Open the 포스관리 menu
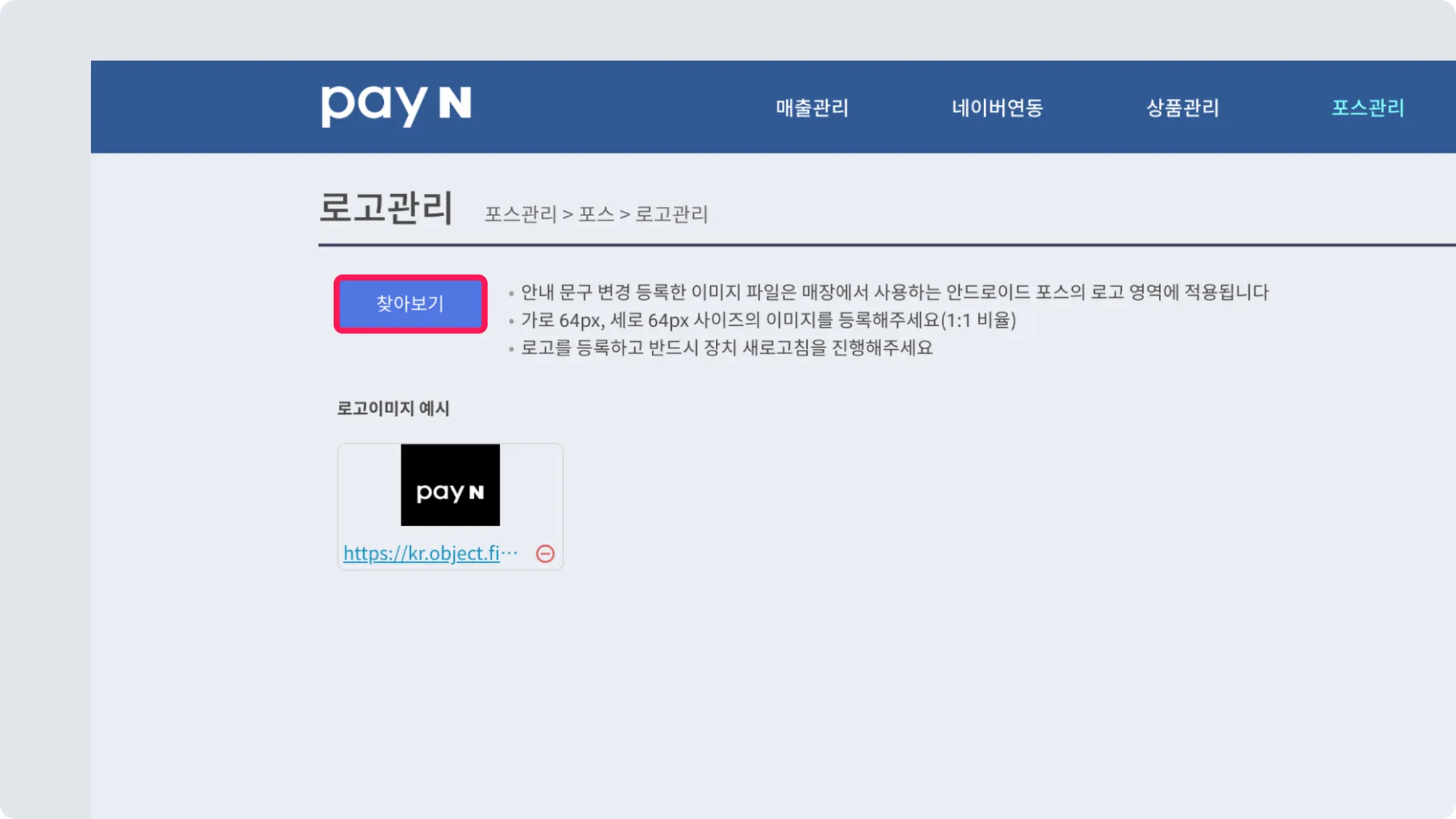The height and width of the screenshot is (819, 1456). pyautogui.click(x=1368, y=107)
